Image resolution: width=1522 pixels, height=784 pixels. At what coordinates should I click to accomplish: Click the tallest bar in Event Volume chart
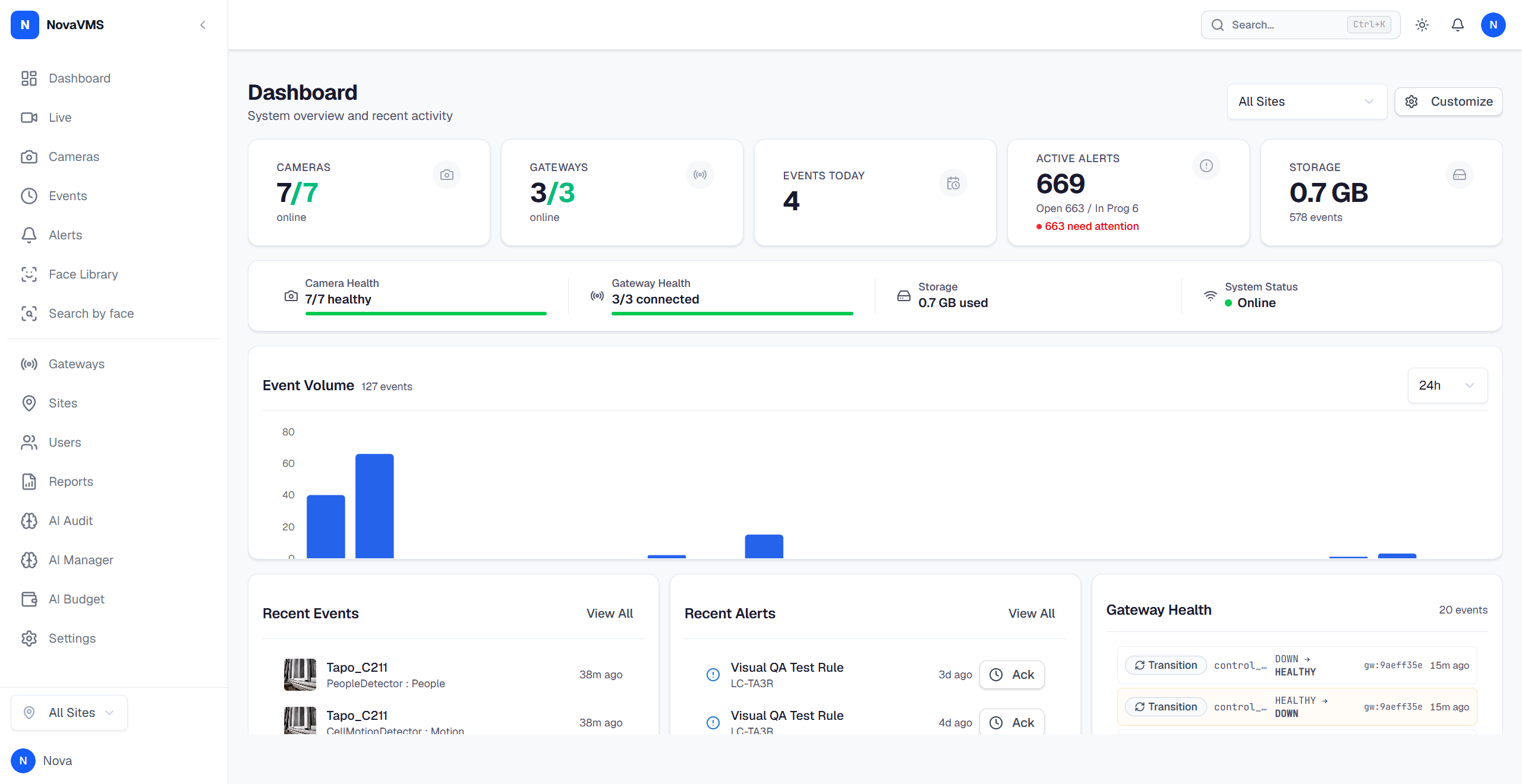374,506
